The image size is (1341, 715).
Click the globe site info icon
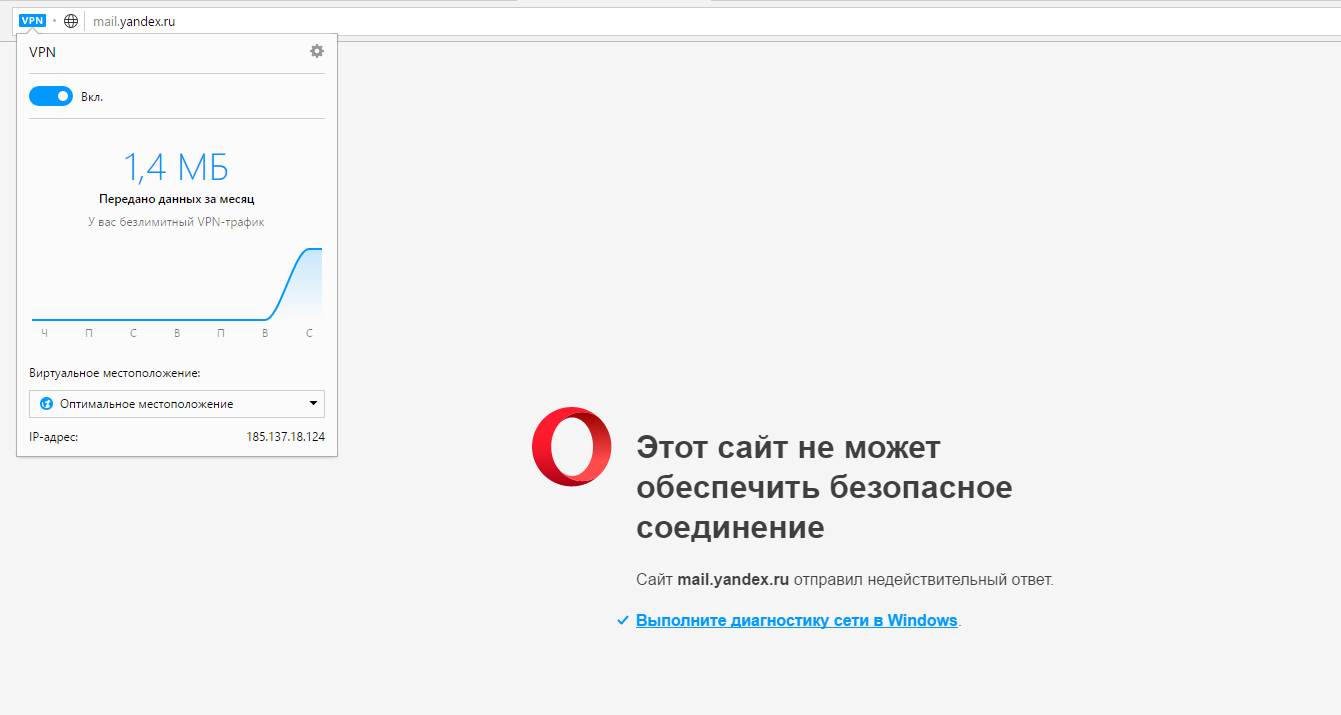point(71,21)
